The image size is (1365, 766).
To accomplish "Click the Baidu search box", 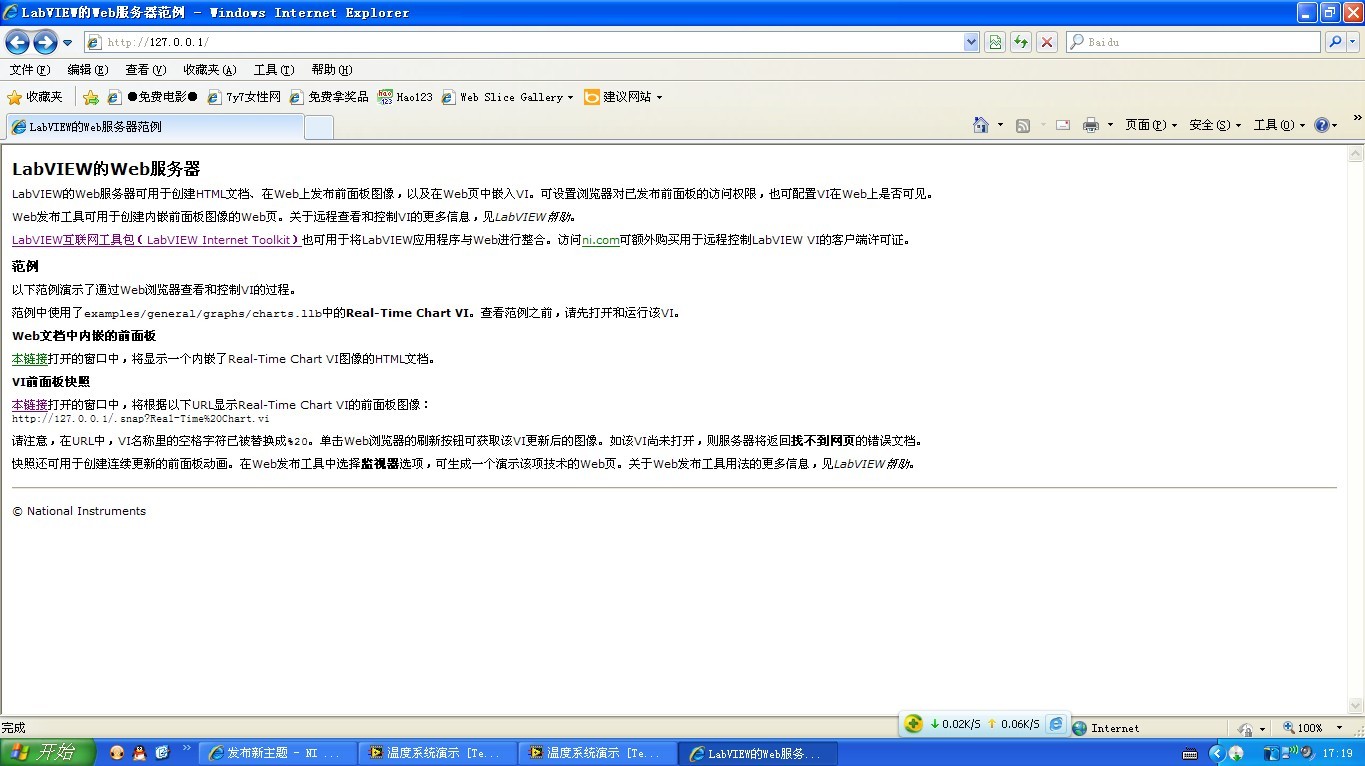I will click(x=1193, y=42).
